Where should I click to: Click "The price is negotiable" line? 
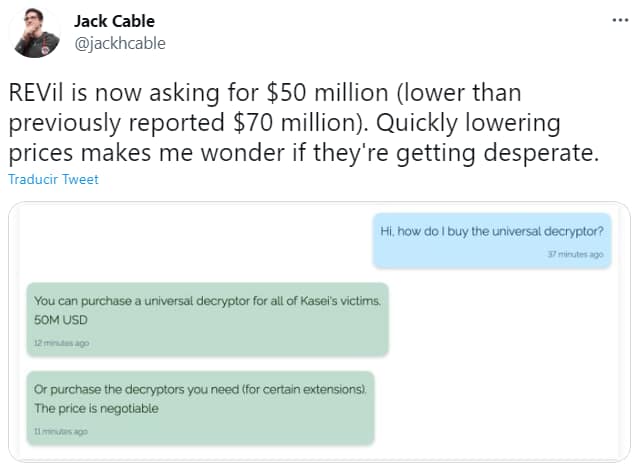(96, 408)
